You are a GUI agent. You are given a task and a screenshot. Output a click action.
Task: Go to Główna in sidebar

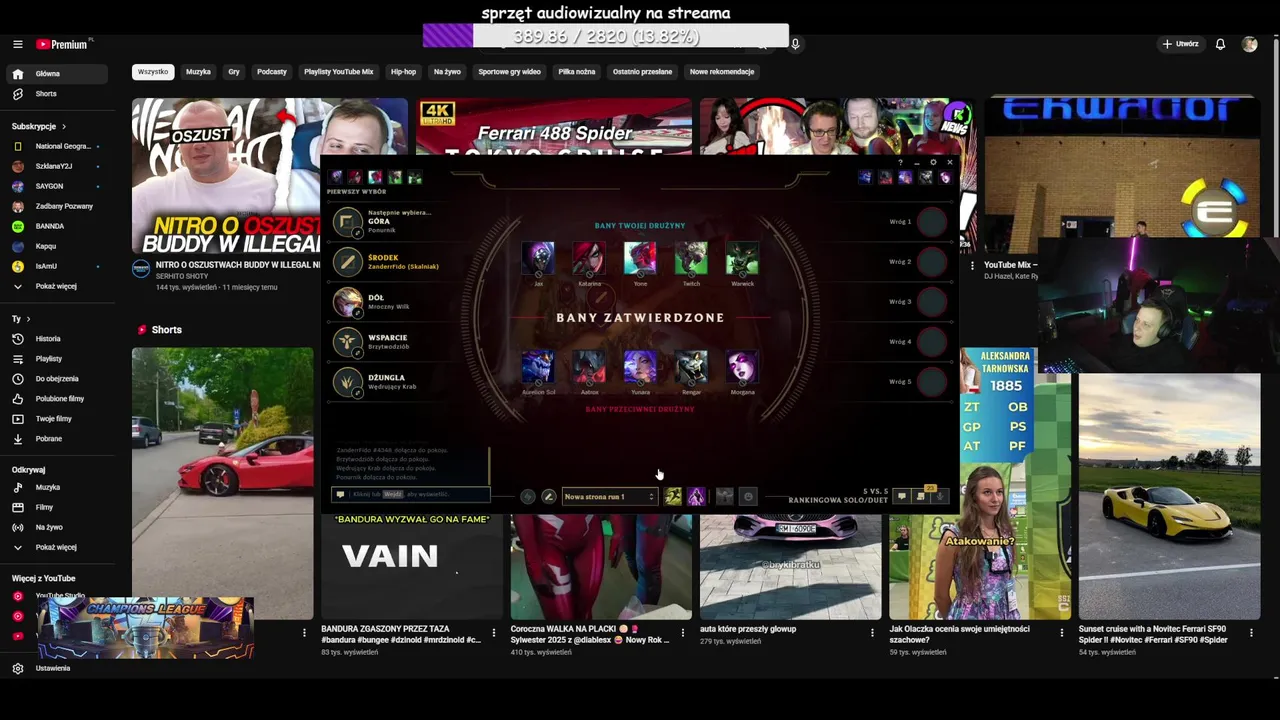point(58,74)
